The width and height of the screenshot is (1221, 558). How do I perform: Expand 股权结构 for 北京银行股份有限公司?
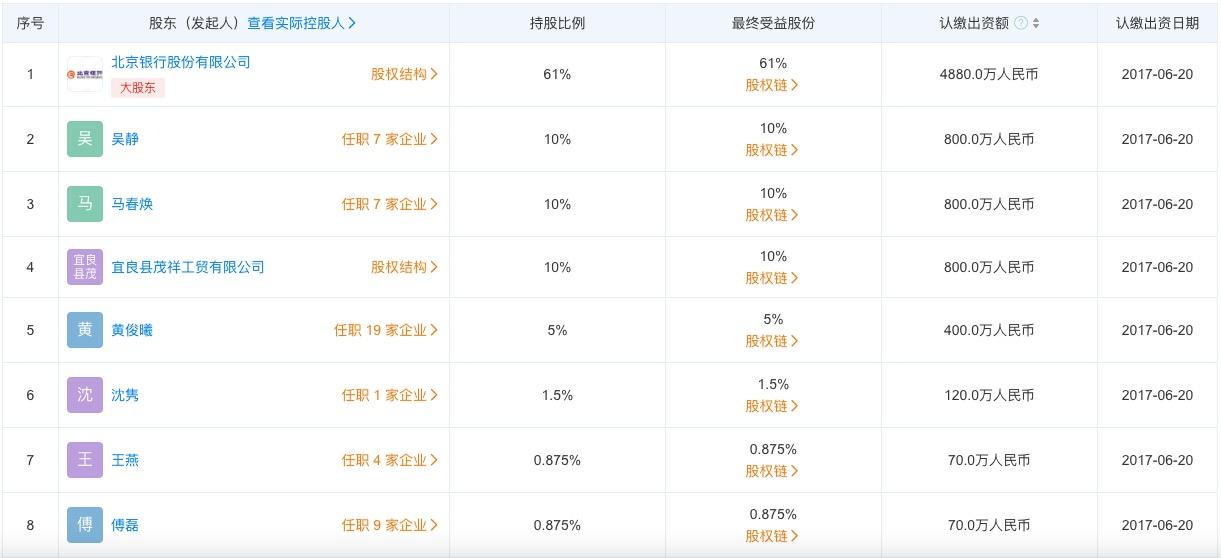[404, 74]
